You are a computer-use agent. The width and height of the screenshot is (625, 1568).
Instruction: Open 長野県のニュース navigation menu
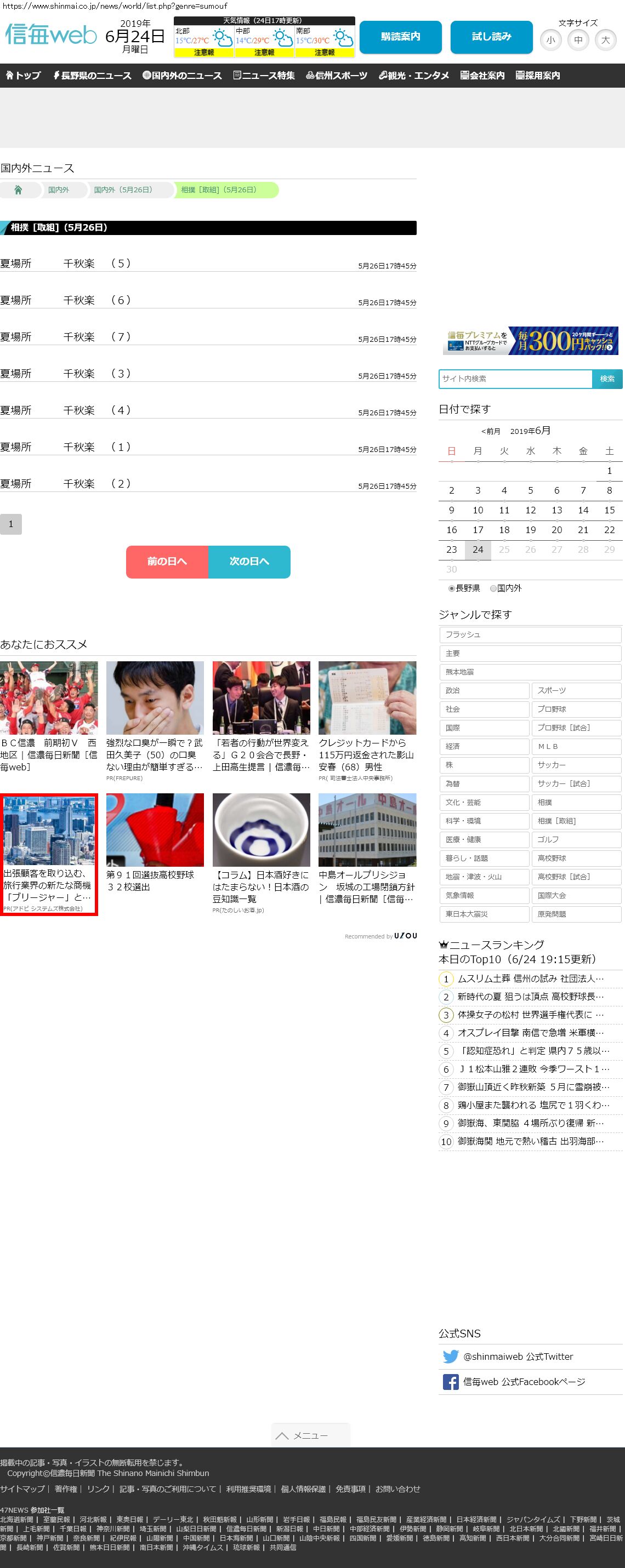pyautogui.click(x=92, y=76)
